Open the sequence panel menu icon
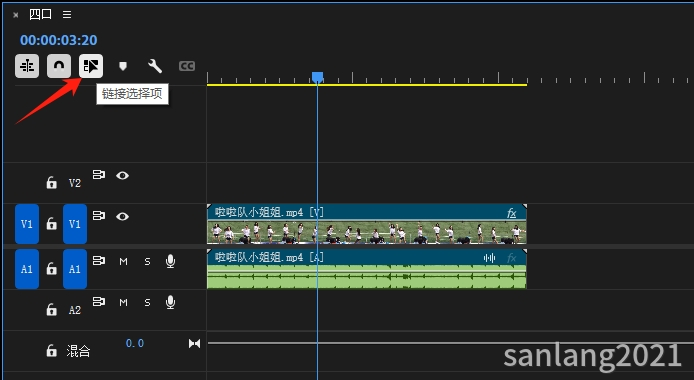 [67, 15]
